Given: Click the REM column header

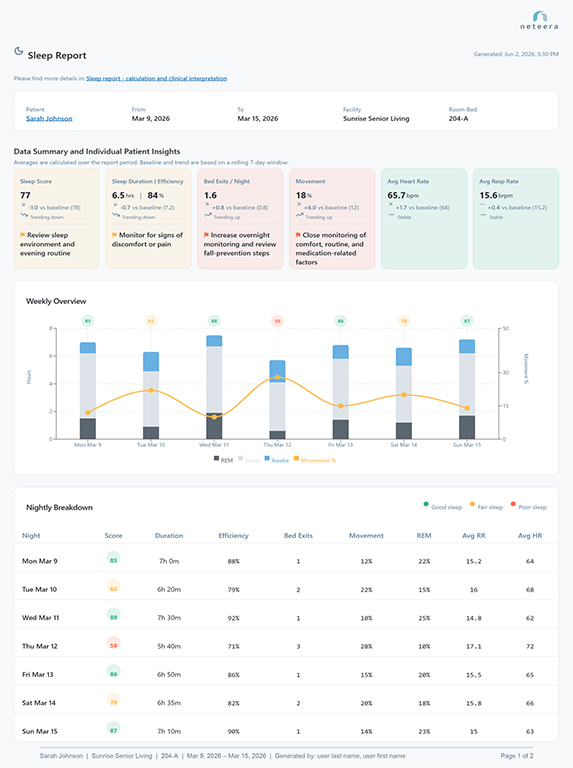Looking at the screenshot, I should coord(424,536).
